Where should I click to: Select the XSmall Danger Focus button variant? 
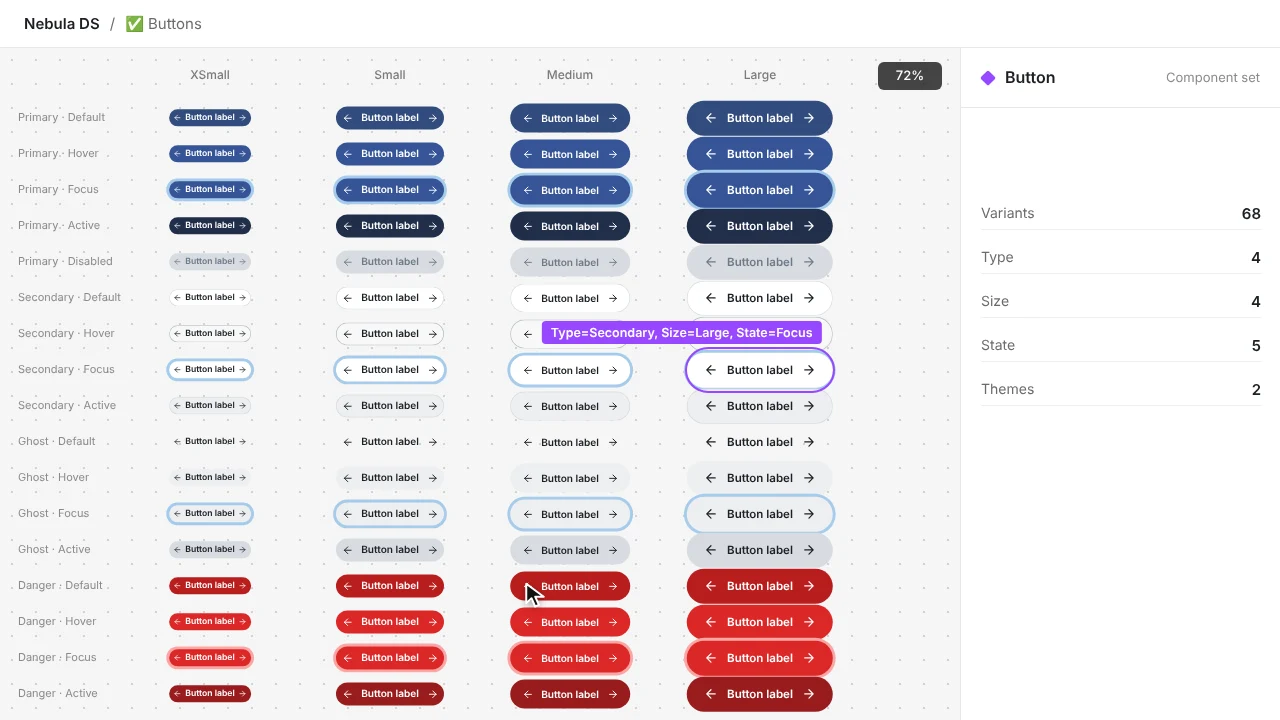(210, 657)
